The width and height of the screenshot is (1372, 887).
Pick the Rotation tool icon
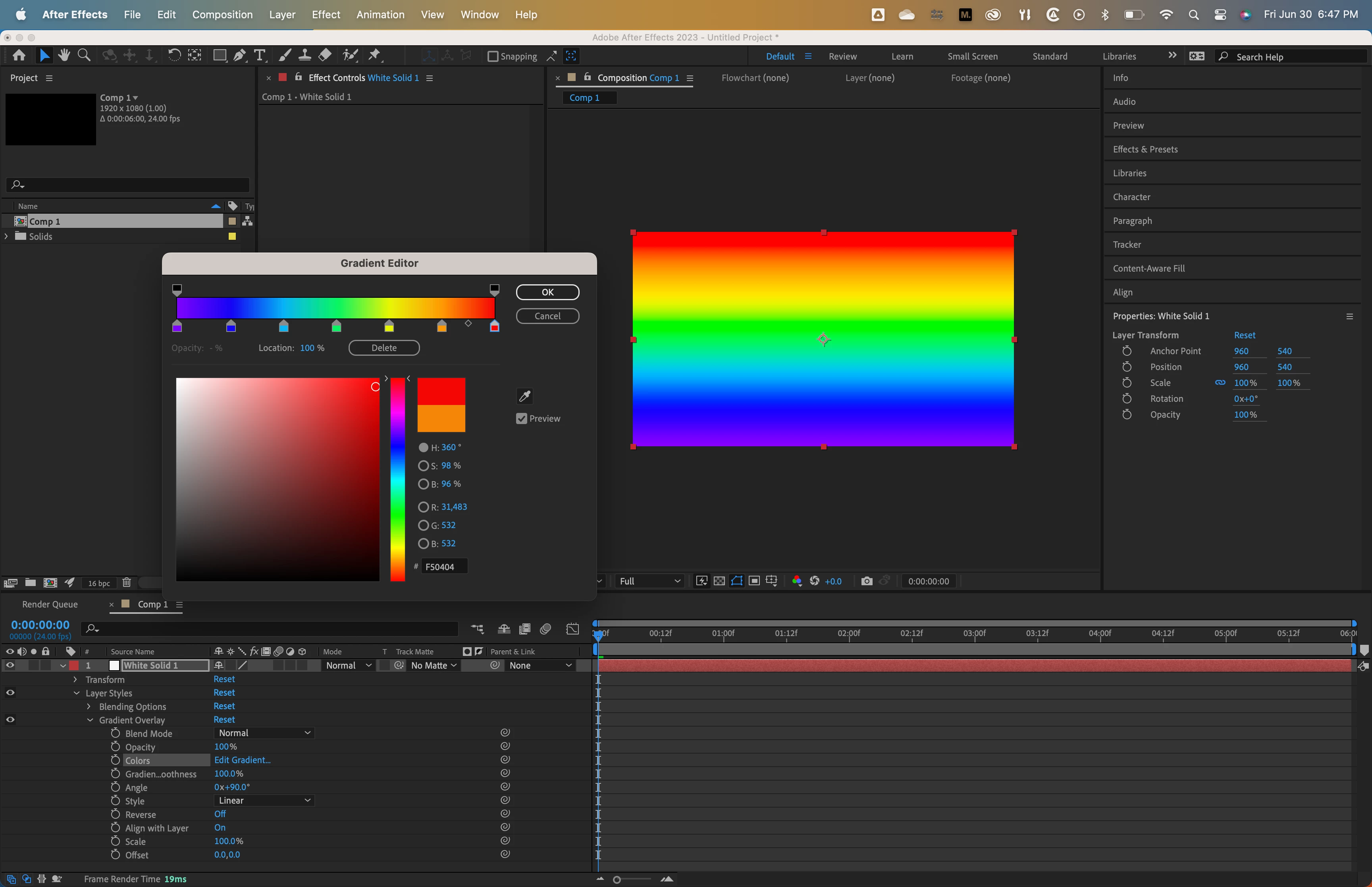[x=174, y=55]
